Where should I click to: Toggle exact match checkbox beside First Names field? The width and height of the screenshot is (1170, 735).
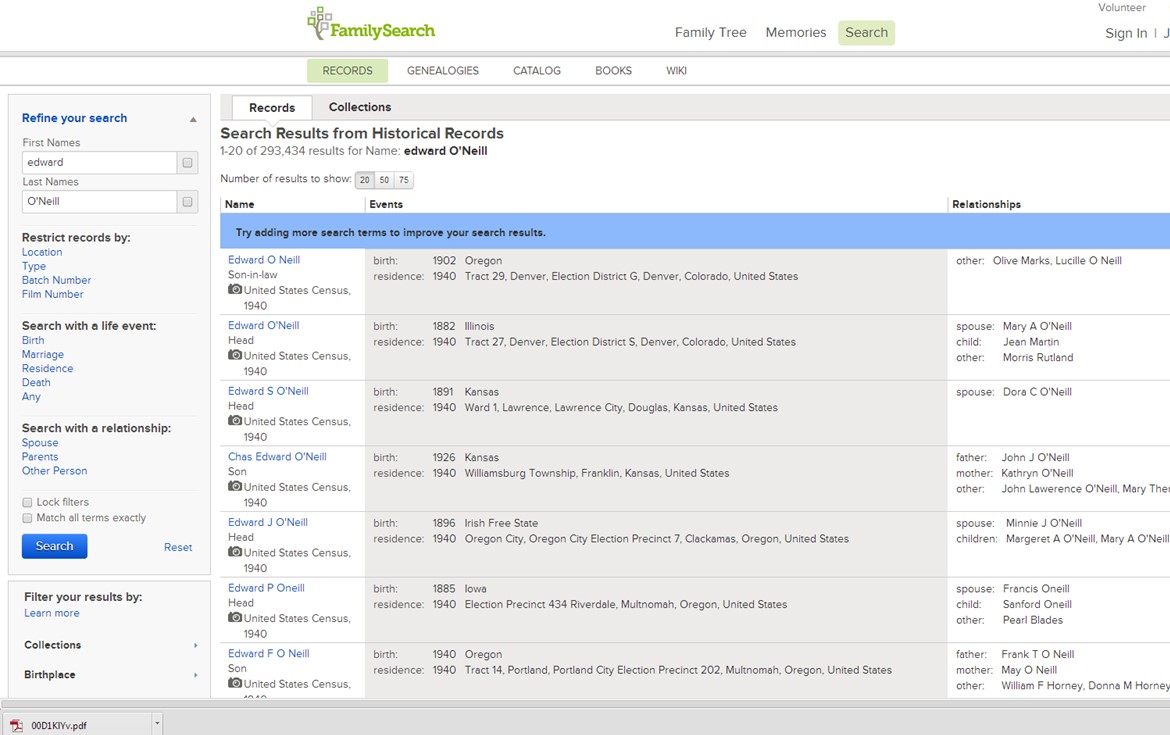coord(187,163)
